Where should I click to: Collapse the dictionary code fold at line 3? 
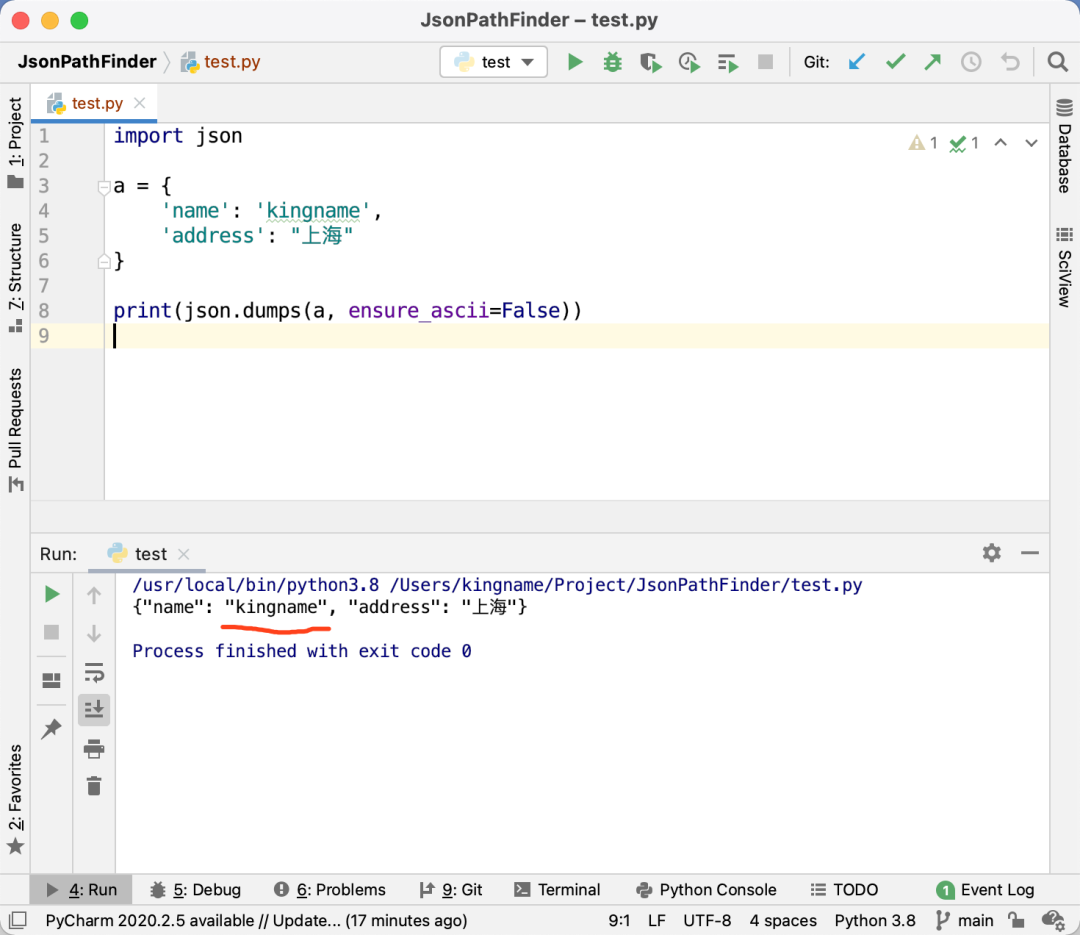[104, 186]
